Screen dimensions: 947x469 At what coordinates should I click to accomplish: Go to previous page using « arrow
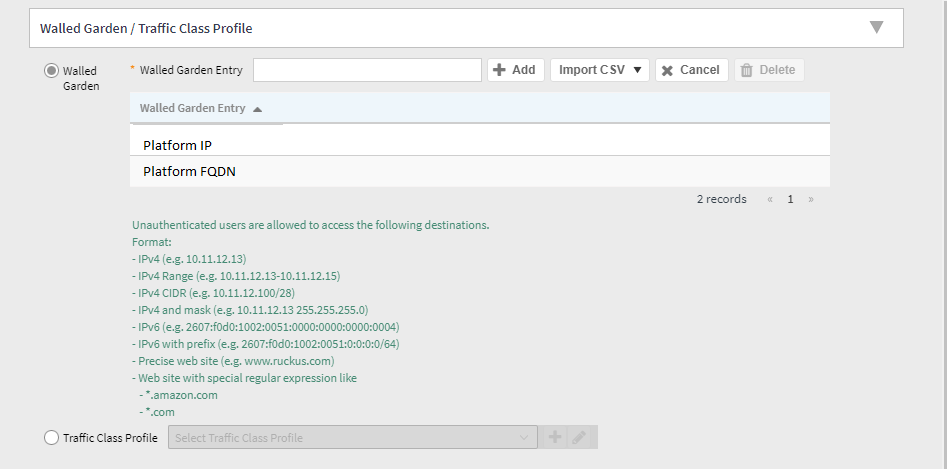[770, 199]
